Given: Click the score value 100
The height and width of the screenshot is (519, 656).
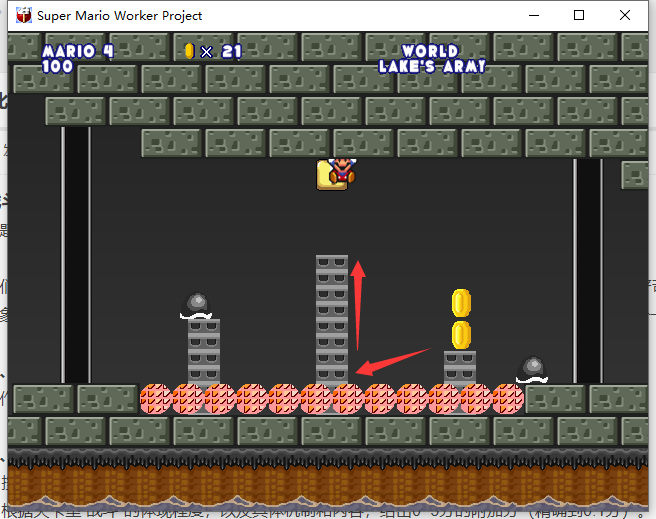Looking at the screenshot, I should point(57,66).
